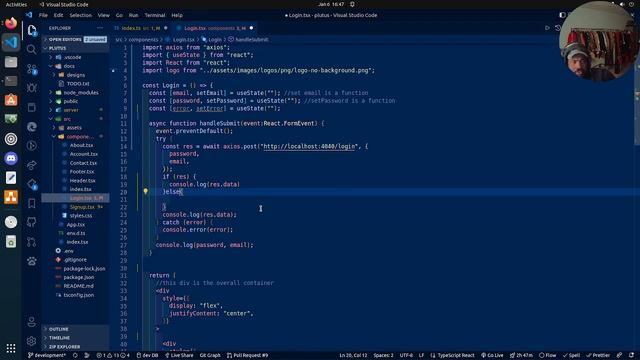Screen dimensions: 640x360
Task: Click the Run code icon in editor toolbar
Action: pos(547,28)
